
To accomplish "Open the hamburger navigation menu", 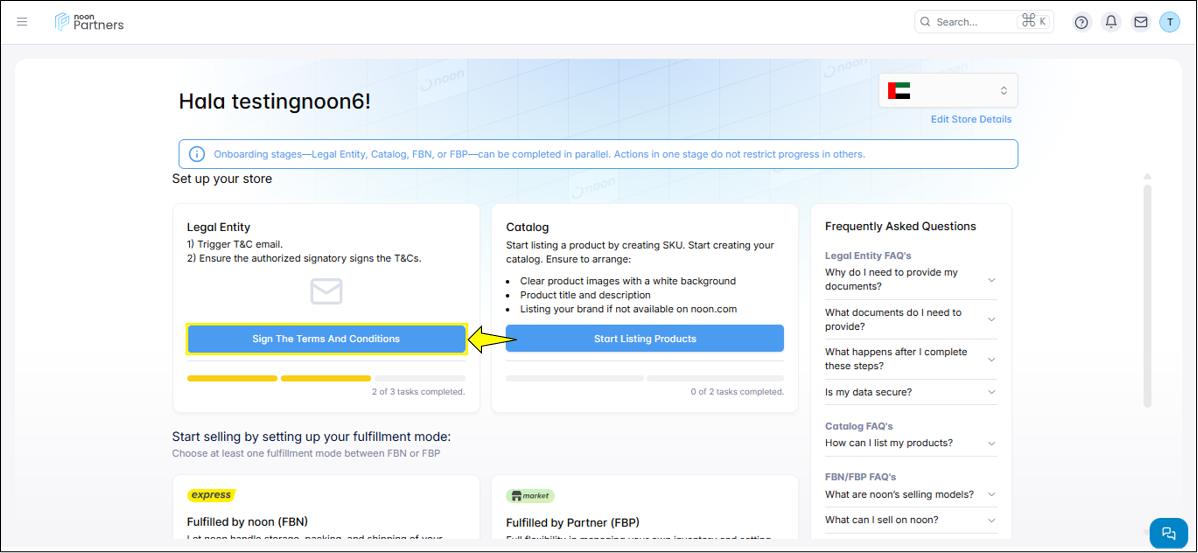I will point(22,22).
